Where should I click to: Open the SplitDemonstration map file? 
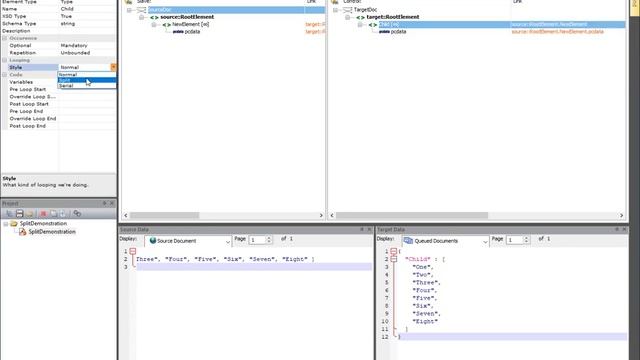point(52,232)
